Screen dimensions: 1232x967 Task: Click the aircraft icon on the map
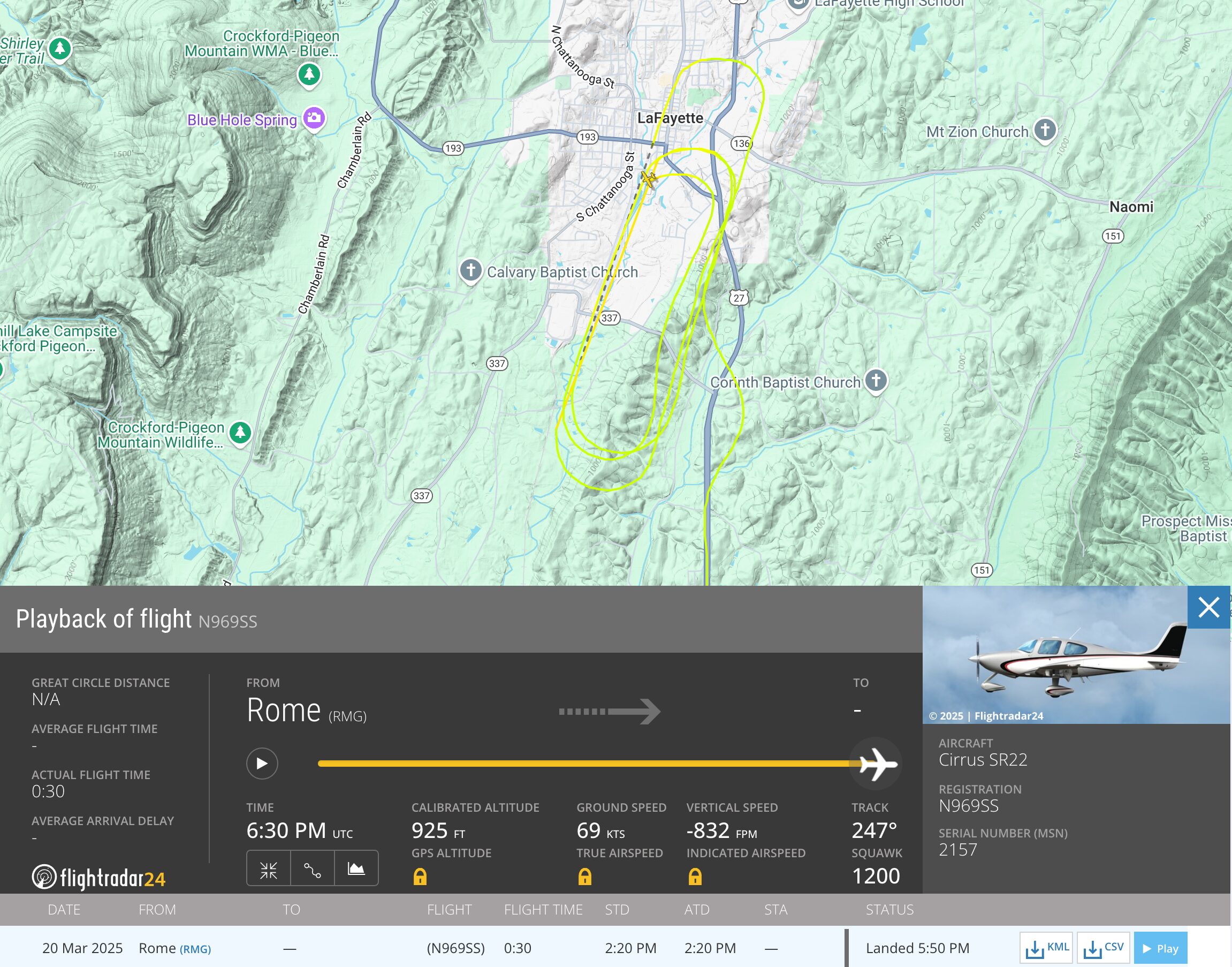click(649, 179)
